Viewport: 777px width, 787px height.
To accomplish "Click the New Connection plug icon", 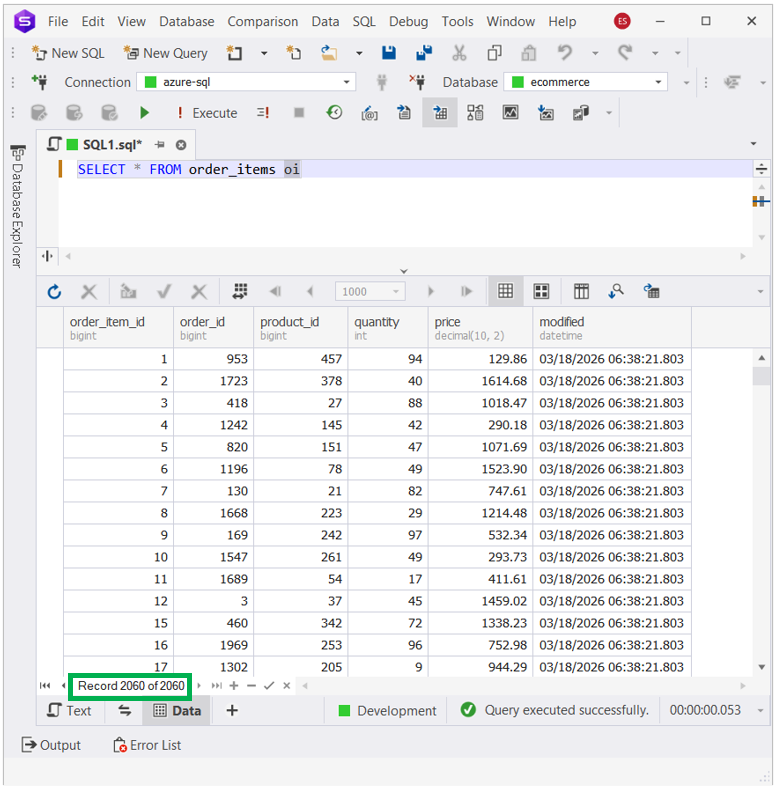I will point(40,82).
